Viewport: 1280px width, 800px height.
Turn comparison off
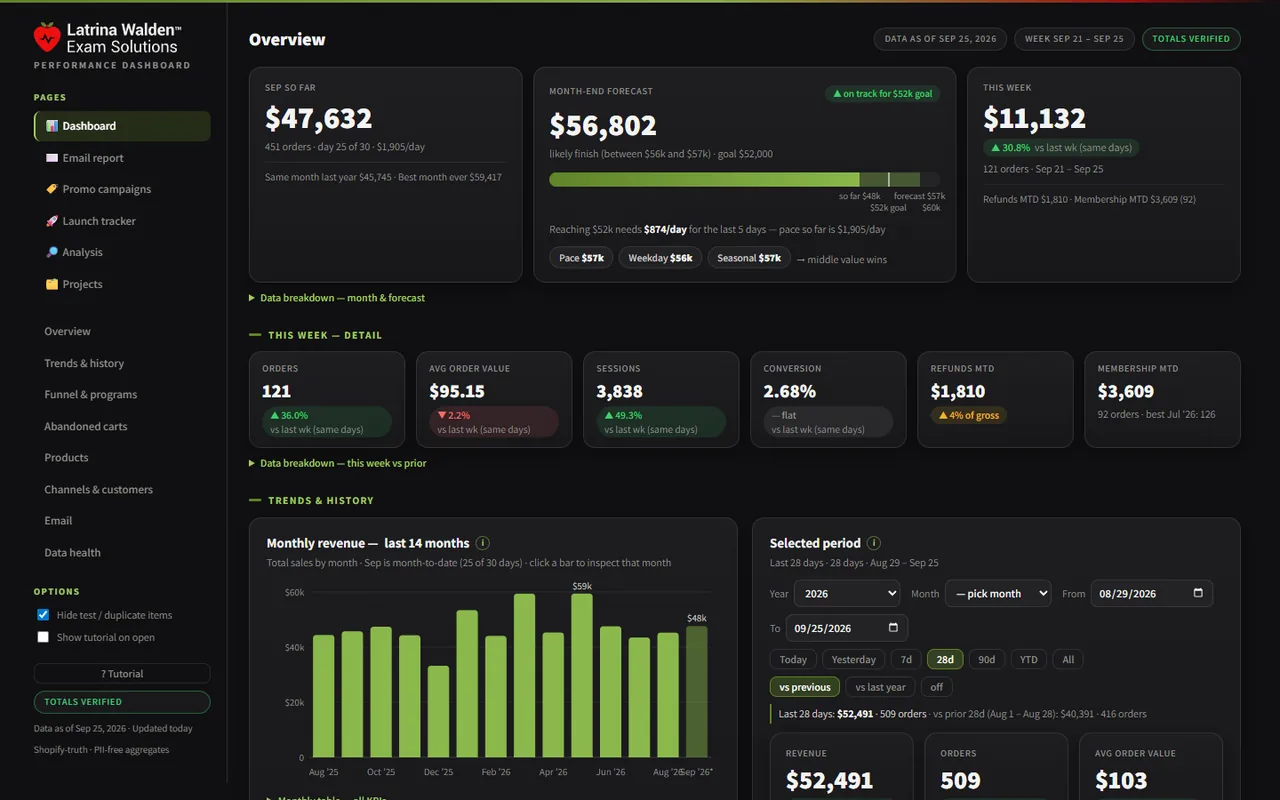coord(937,687)
